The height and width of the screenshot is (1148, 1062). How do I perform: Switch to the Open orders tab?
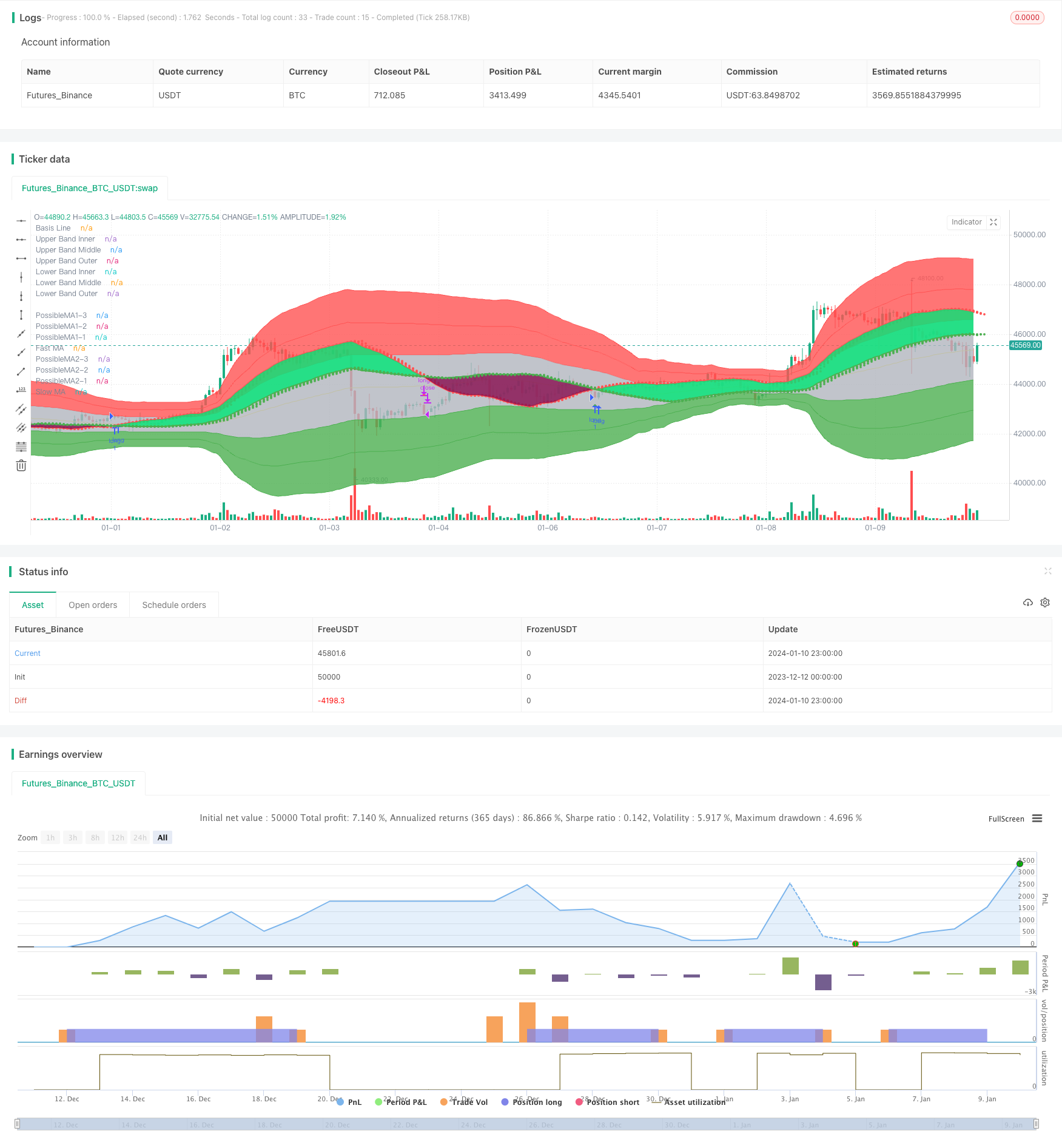pyautogui.click(x=93, y=605)
